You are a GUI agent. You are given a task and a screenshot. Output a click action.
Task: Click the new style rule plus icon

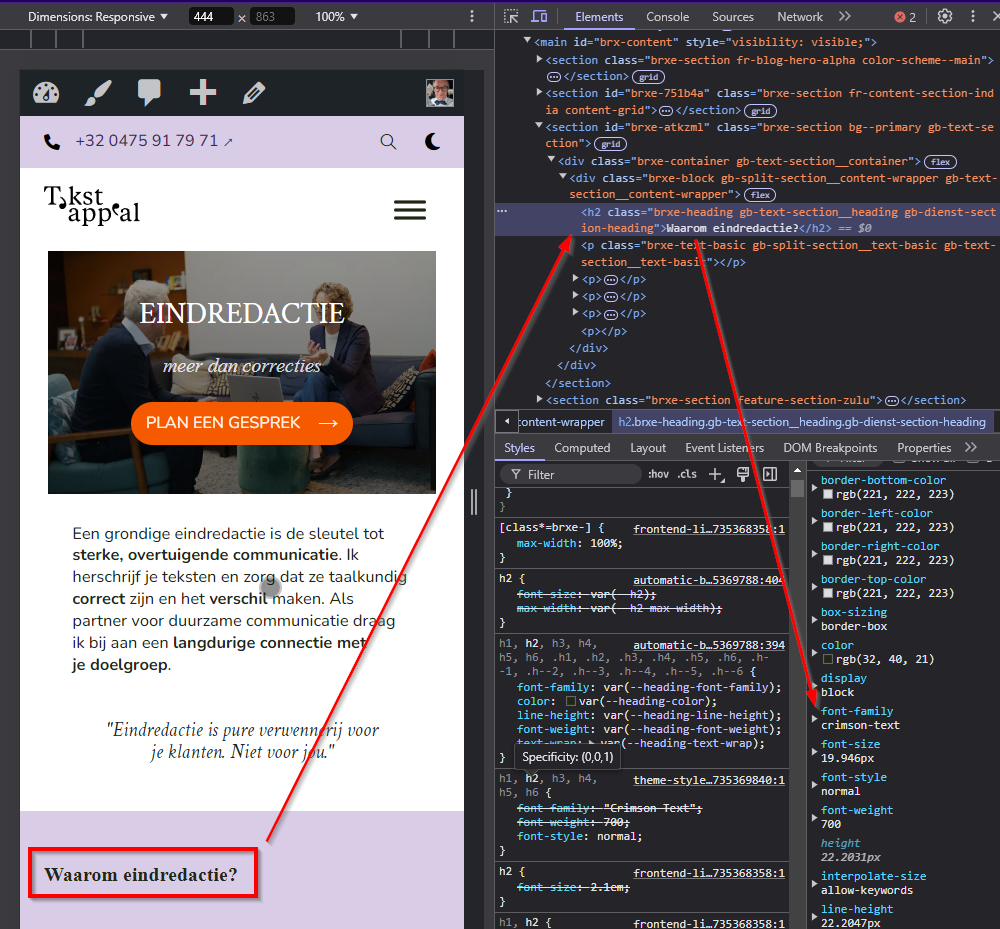[717, 474]
